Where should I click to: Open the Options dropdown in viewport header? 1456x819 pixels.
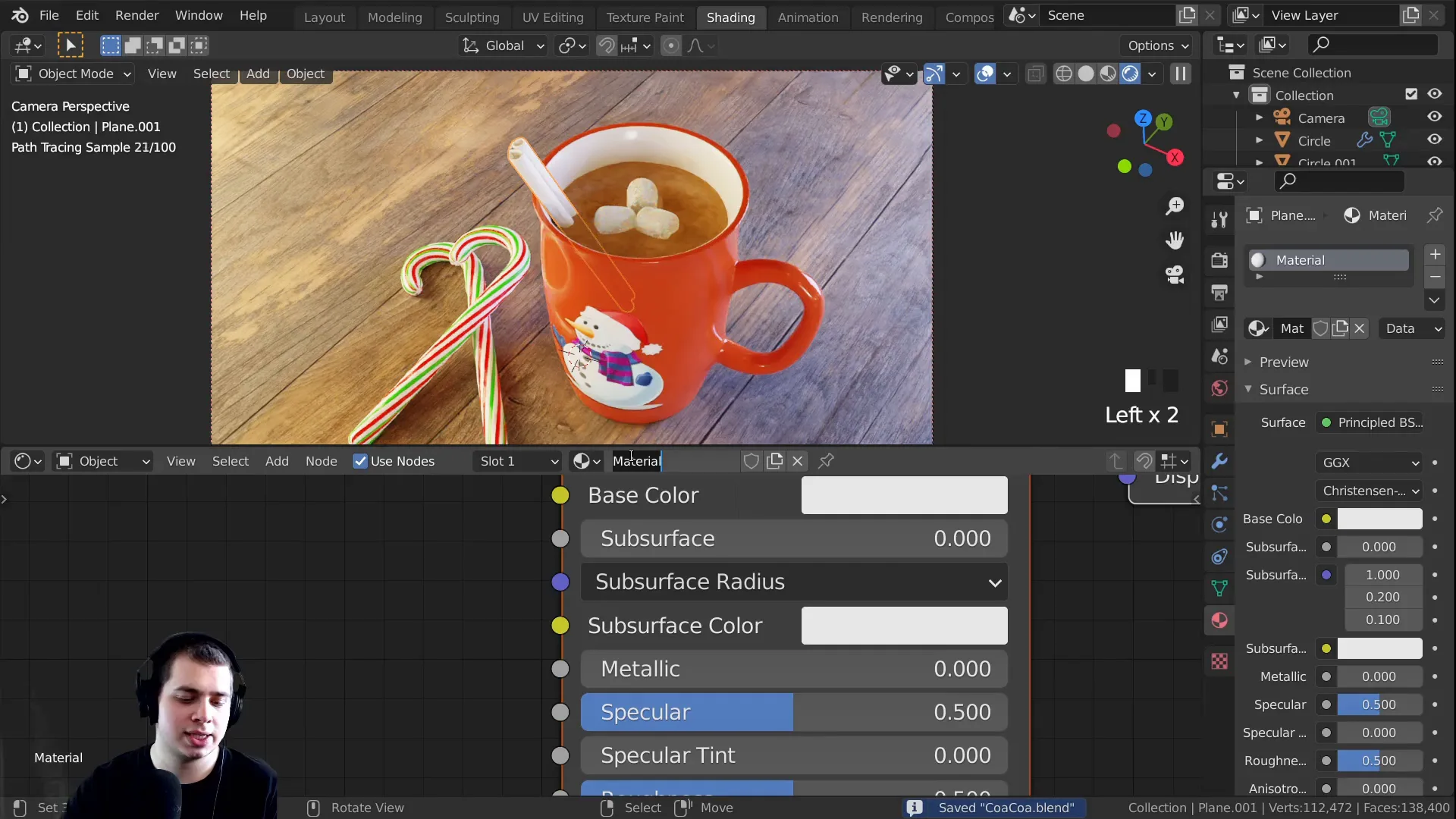(x=1158, y=45)
